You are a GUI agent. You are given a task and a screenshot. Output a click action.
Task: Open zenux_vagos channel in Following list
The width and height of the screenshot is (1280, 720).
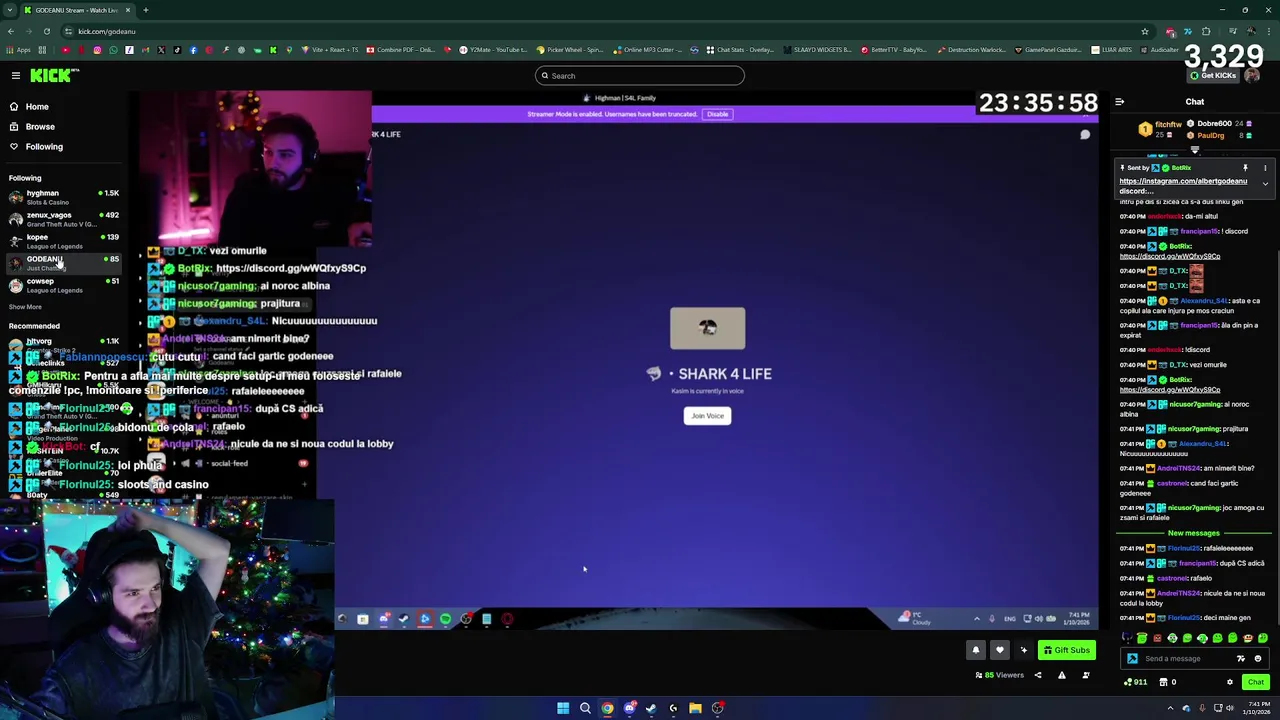click(62, 219)
